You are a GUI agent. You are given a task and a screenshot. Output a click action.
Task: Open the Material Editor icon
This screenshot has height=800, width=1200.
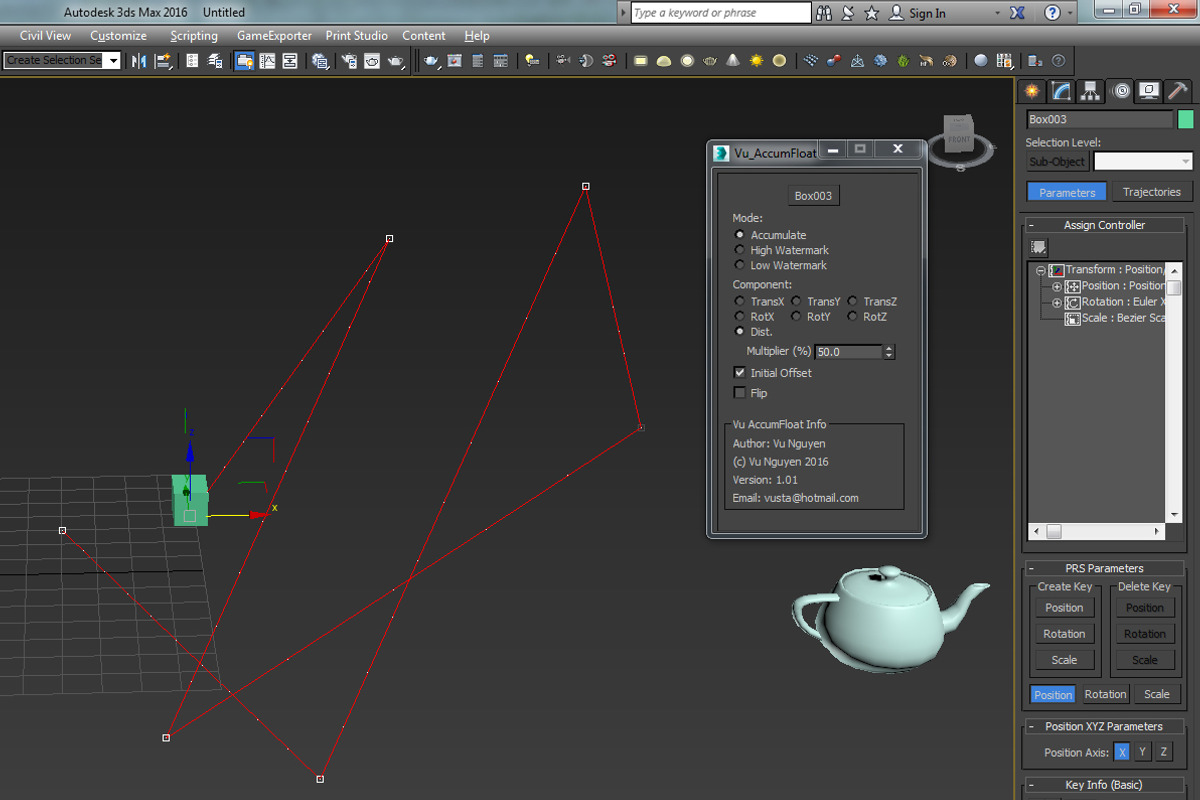pyautogui.click(x=321, y=61)
